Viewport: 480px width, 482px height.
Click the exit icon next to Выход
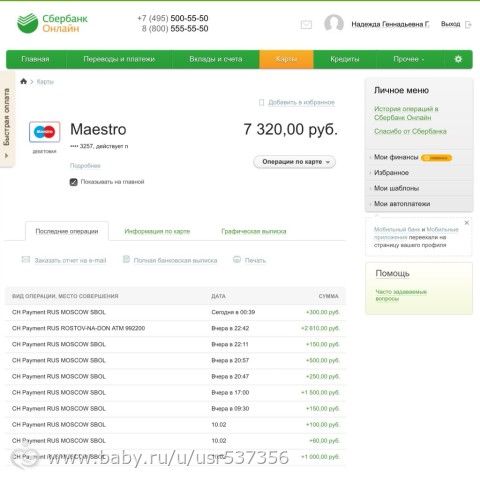pos(468,24)
